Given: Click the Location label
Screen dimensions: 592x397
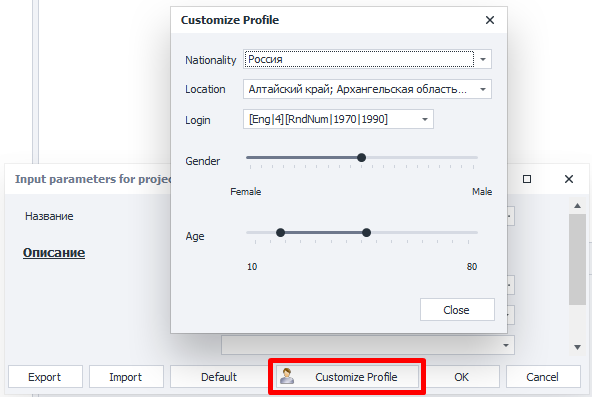Looking at the screenshot, I should click(x=205, y=89).
